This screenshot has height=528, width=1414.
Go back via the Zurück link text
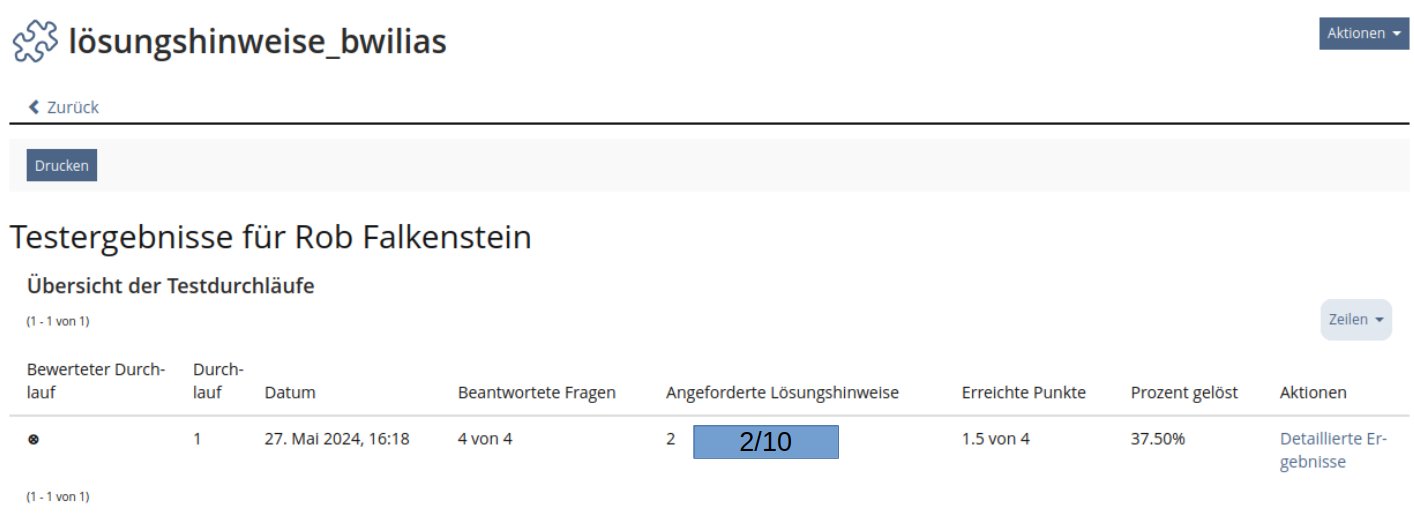[x=73, y=107]
